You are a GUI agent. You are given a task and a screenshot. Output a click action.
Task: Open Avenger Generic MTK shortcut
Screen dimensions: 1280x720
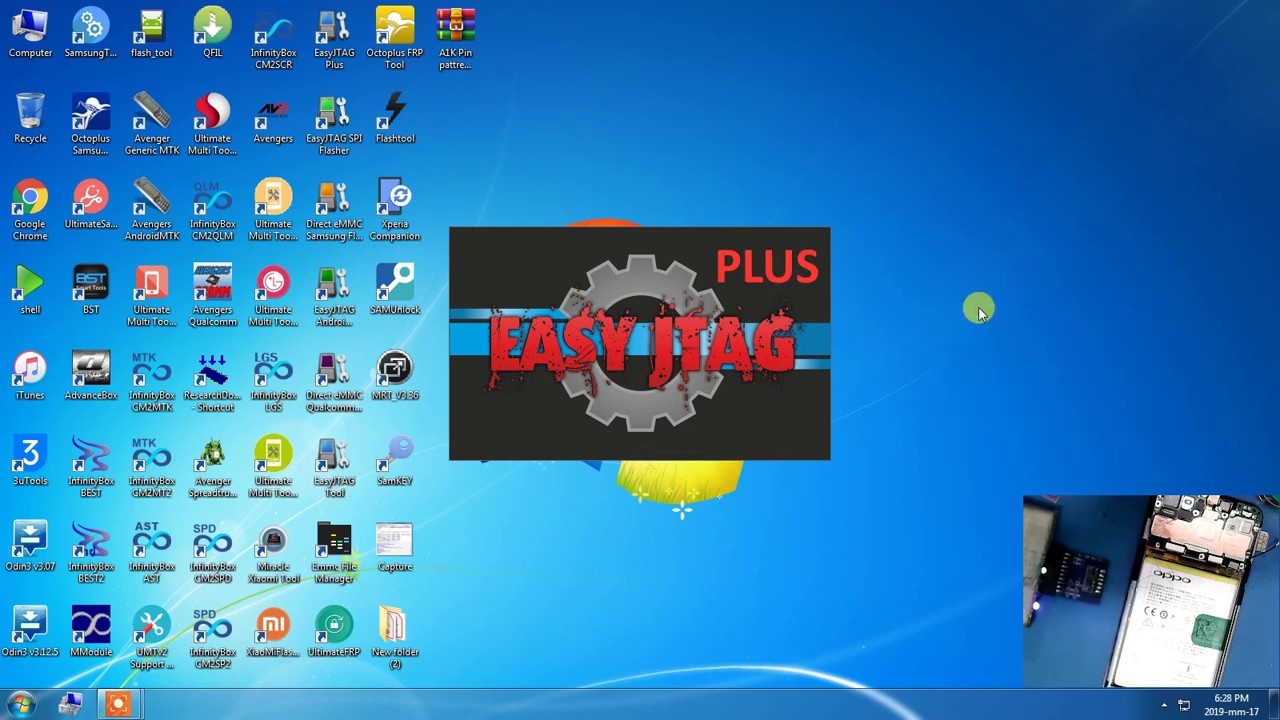coord(152,126)
